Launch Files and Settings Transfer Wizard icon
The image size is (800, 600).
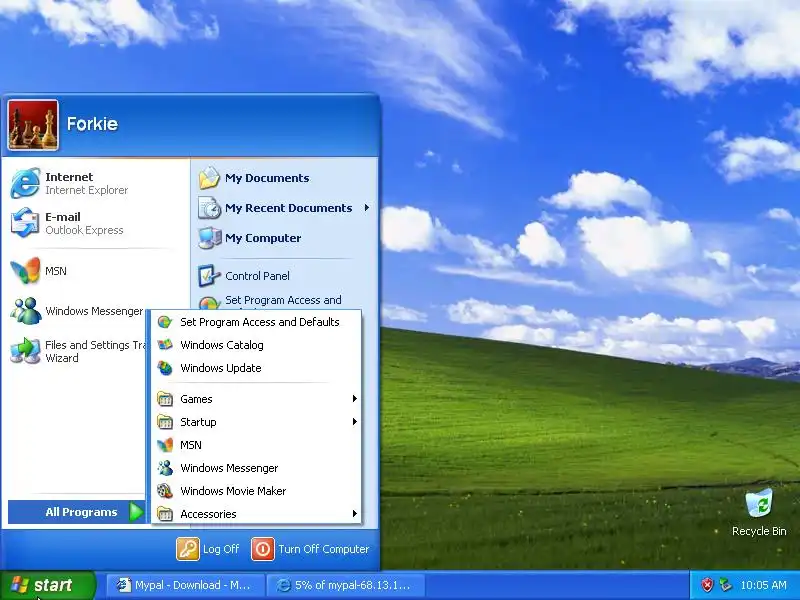pyautogui.click(x=25, y=351)
